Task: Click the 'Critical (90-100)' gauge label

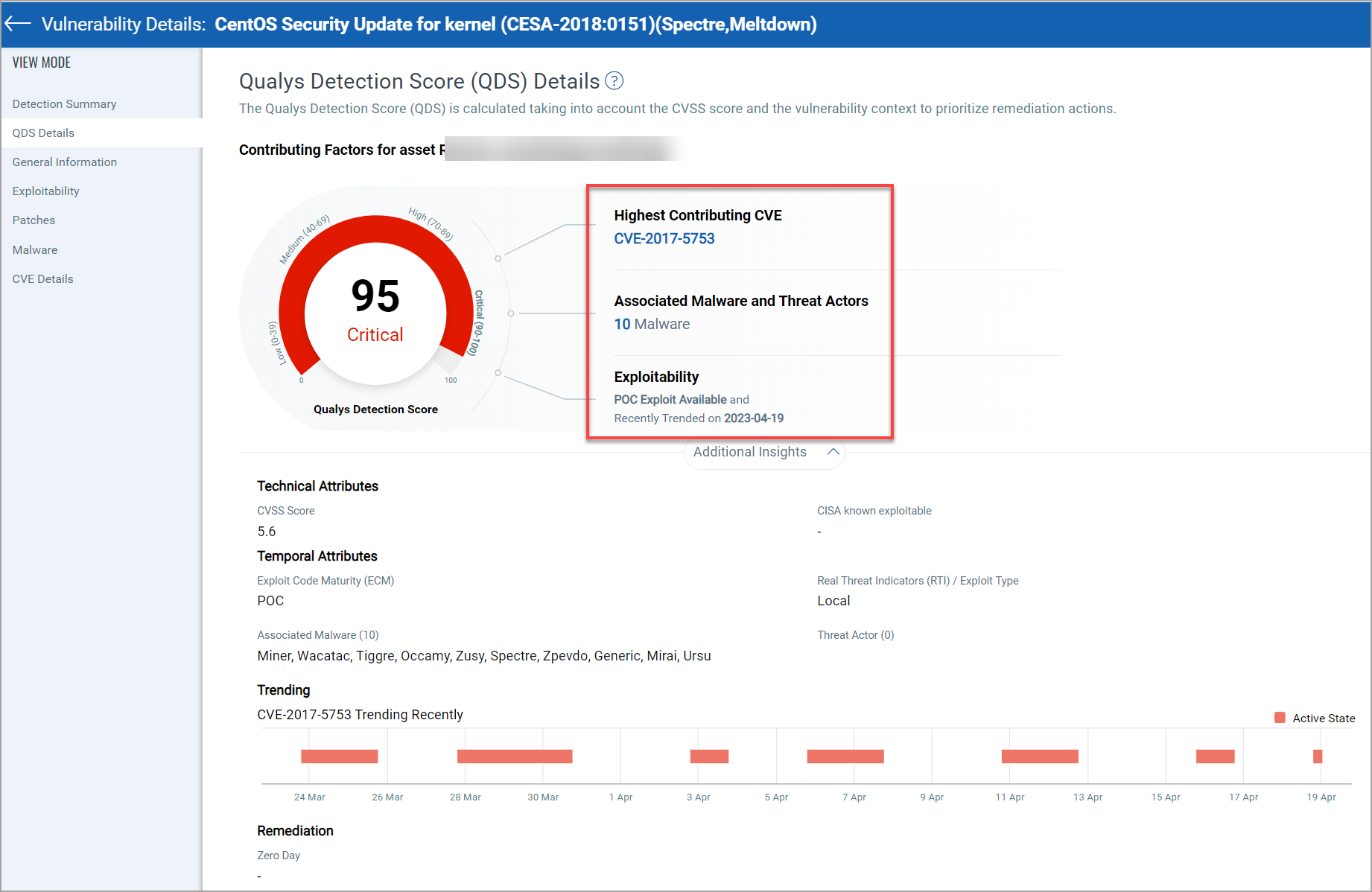Action: coord(477,323)
